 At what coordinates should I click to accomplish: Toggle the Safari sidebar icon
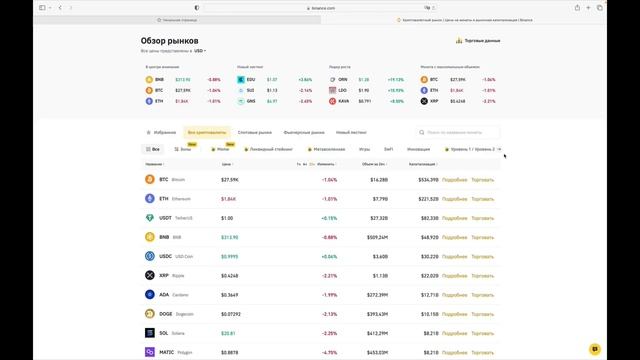click(x=42, y=8)
